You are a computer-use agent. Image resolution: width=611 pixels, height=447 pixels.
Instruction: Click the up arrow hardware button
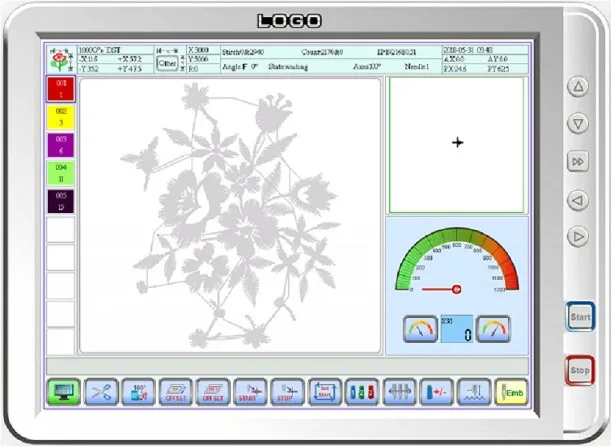578,86
